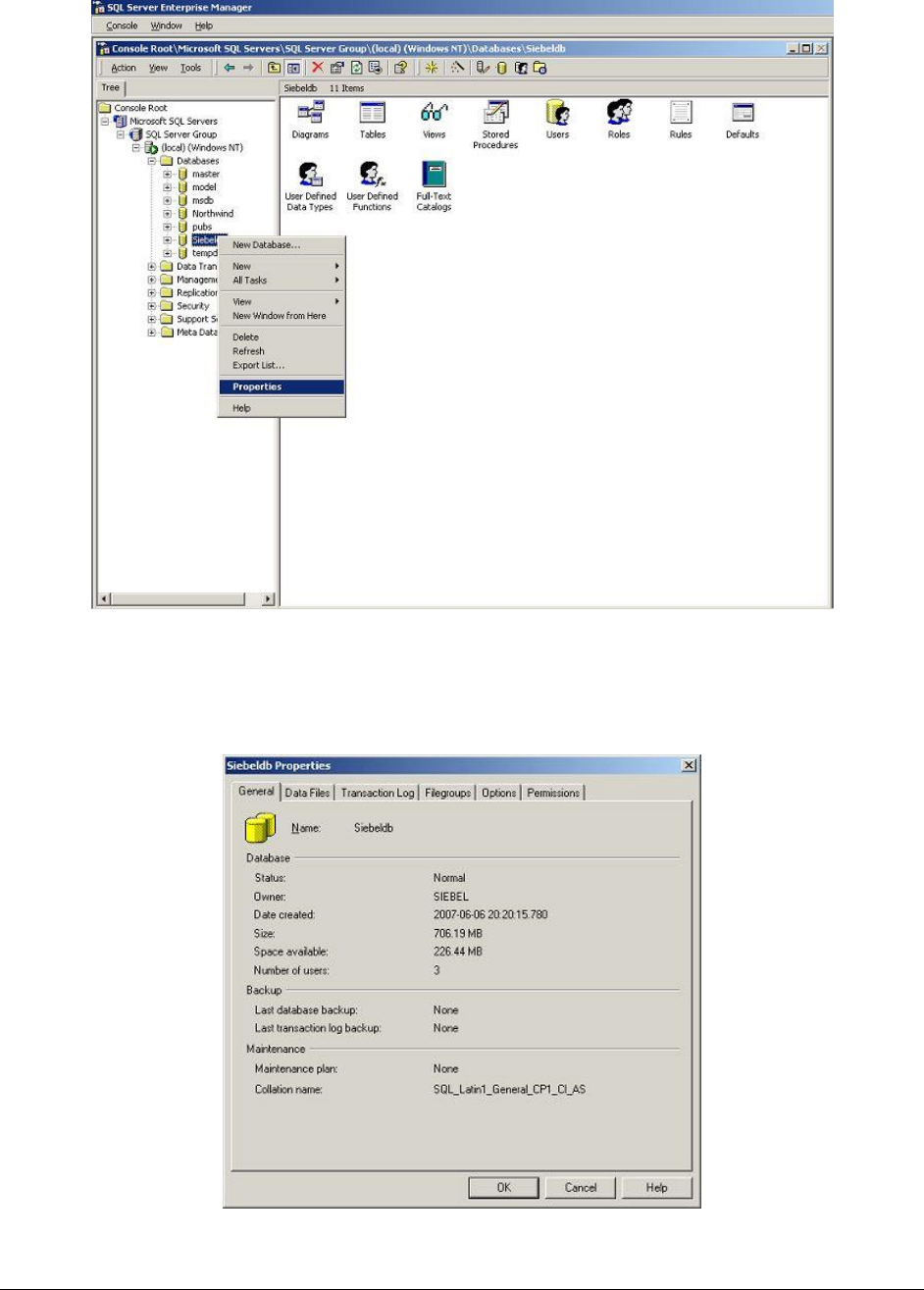Expand the Replication folder node

click(153, 292)
